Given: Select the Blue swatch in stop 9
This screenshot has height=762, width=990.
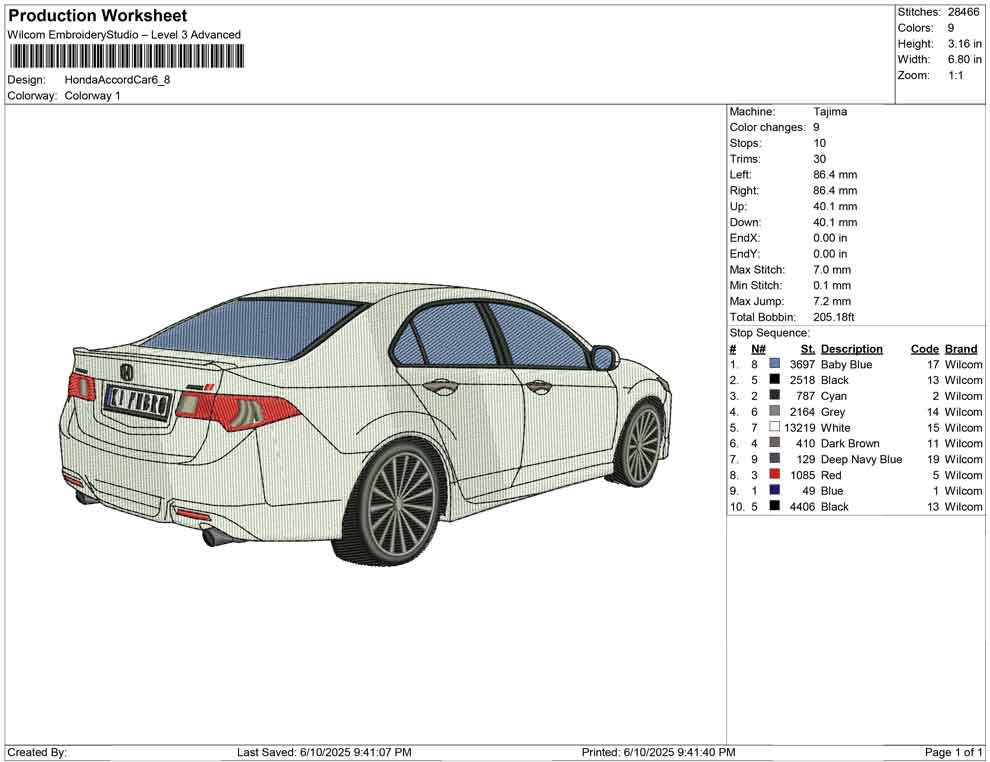Looking at the screenshot, I should tap(774, 491).
